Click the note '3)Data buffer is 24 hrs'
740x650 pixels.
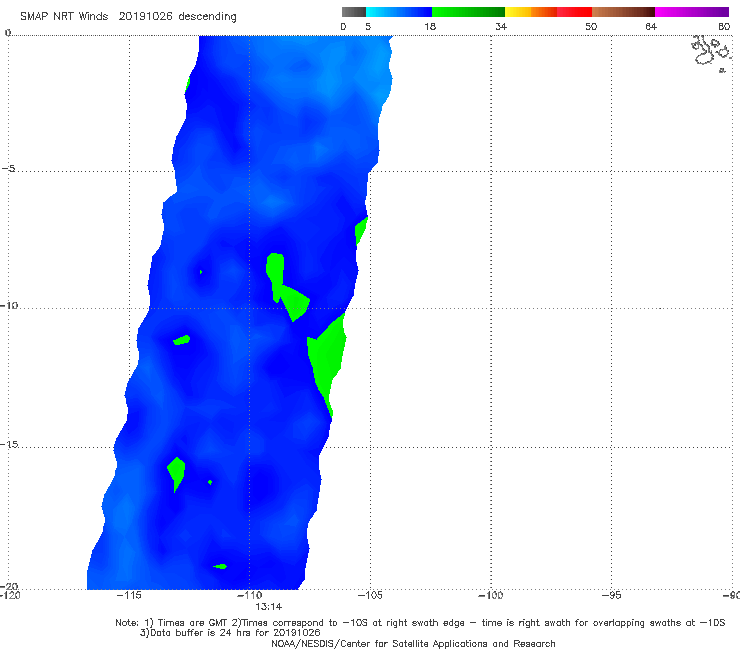point(230,633)
